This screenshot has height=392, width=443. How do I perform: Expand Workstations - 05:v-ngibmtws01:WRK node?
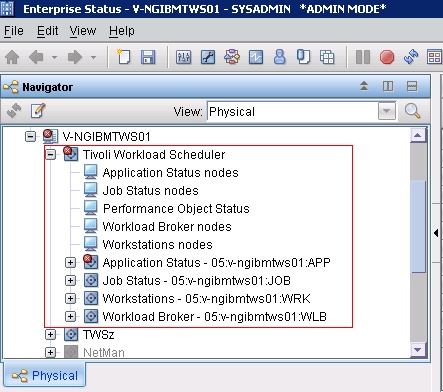coord(70,298)
